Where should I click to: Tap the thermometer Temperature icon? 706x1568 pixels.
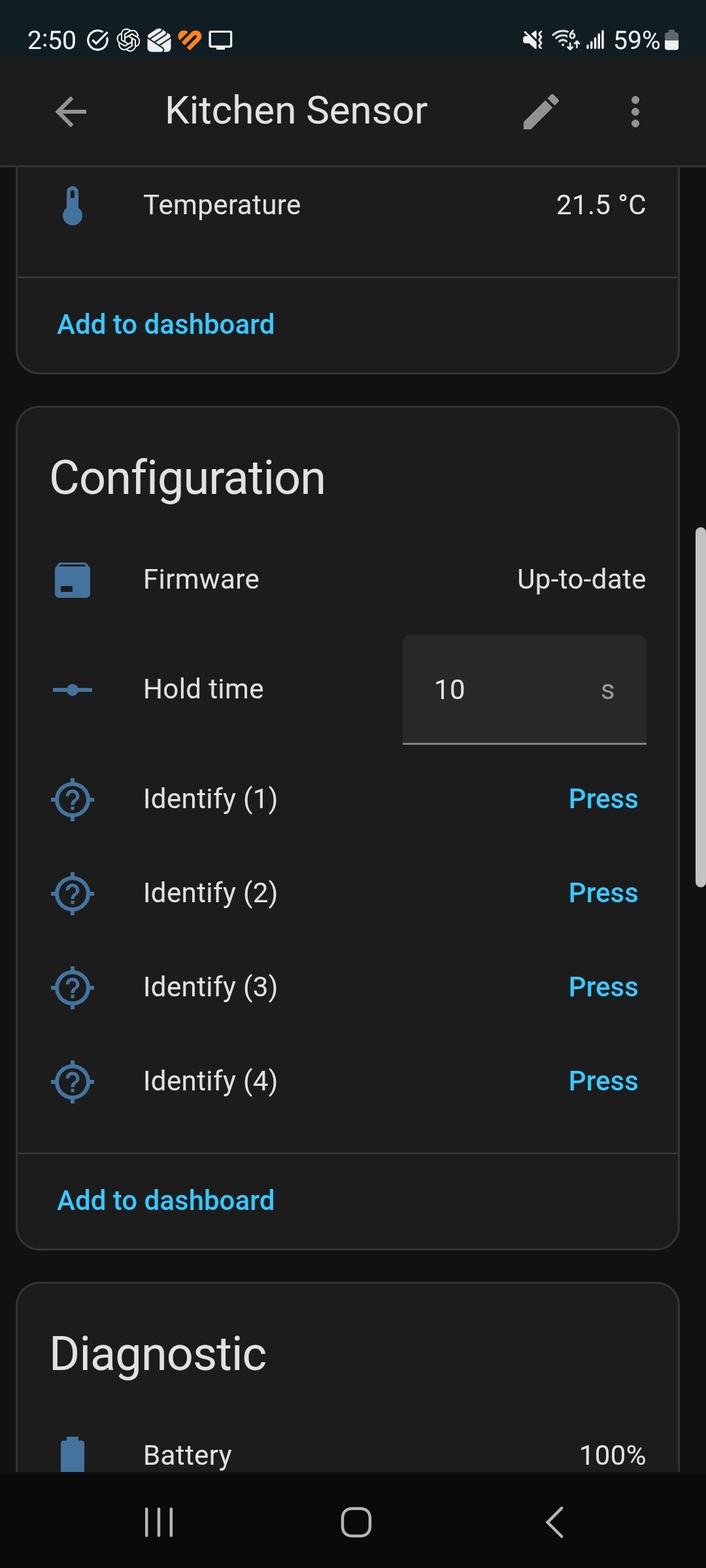point(73,206)
